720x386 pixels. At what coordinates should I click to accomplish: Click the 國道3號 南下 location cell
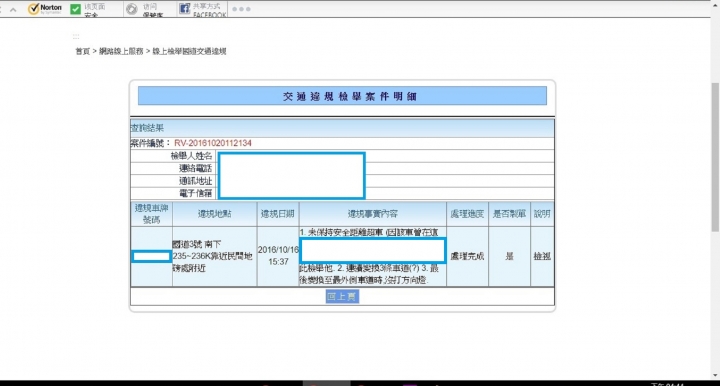coord(214,256)
